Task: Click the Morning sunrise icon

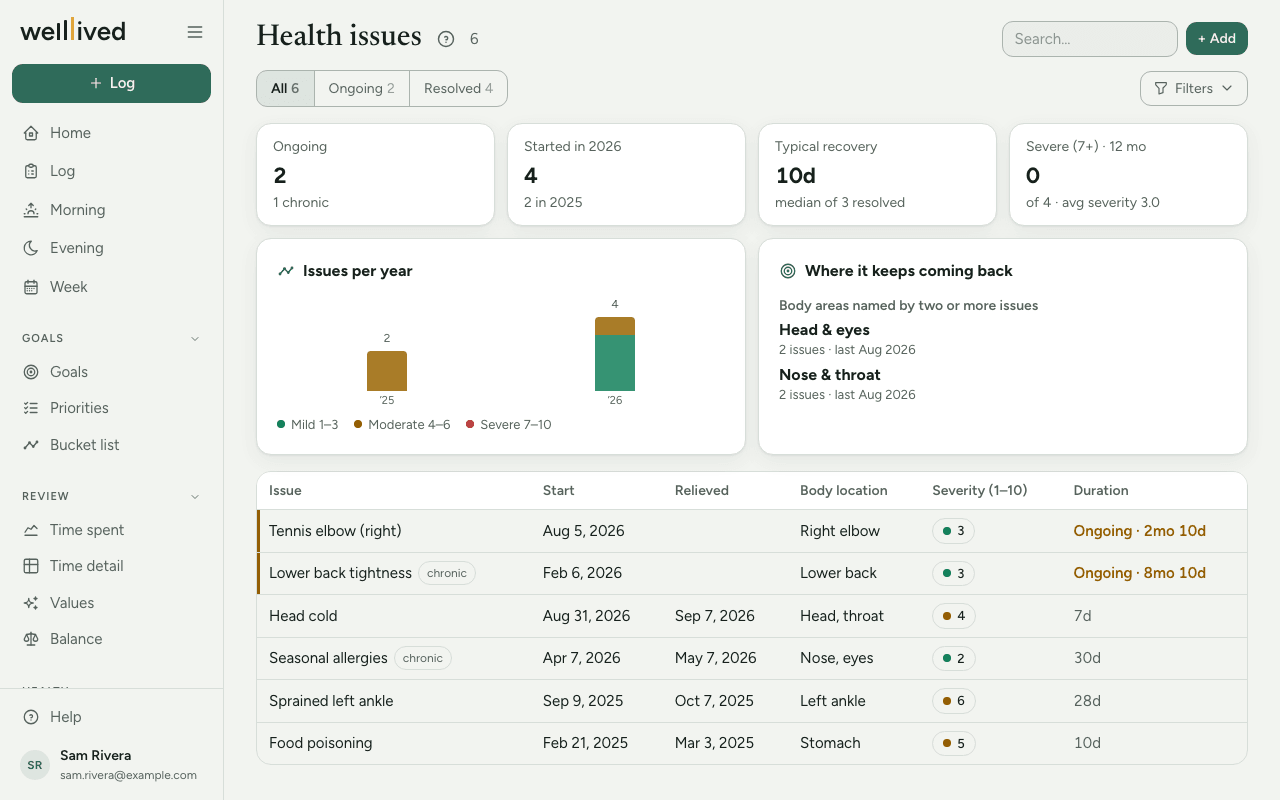Action: [31, 210]
